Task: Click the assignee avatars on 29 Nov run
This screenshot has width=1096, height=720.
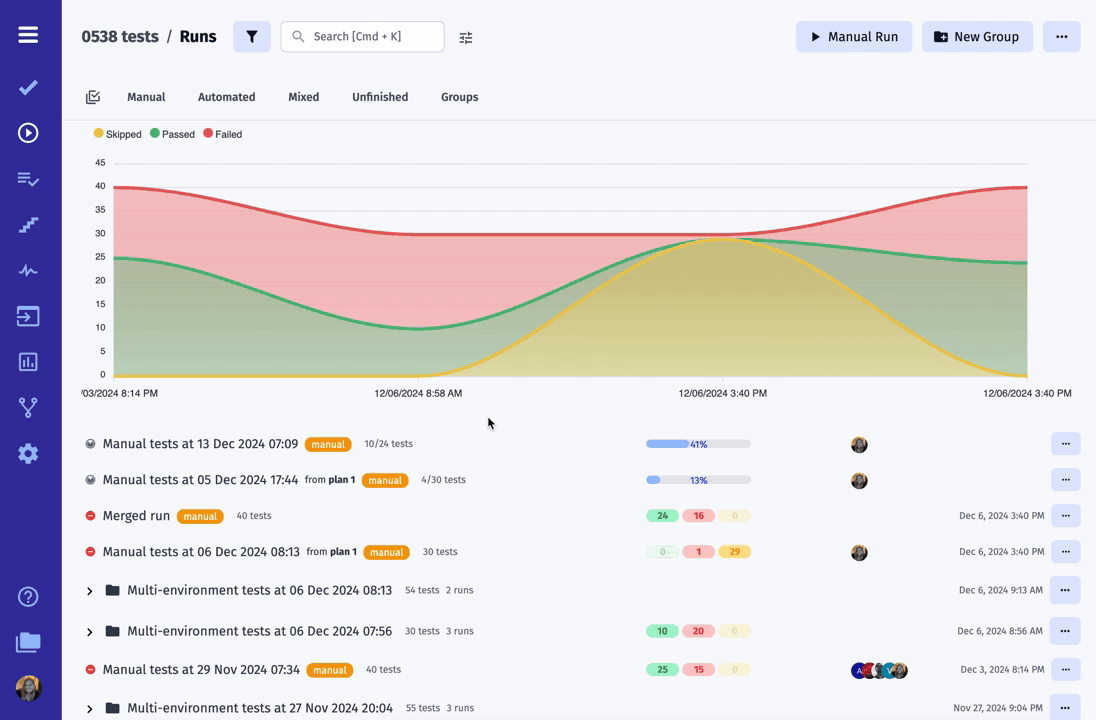Action: coord(879,670)
